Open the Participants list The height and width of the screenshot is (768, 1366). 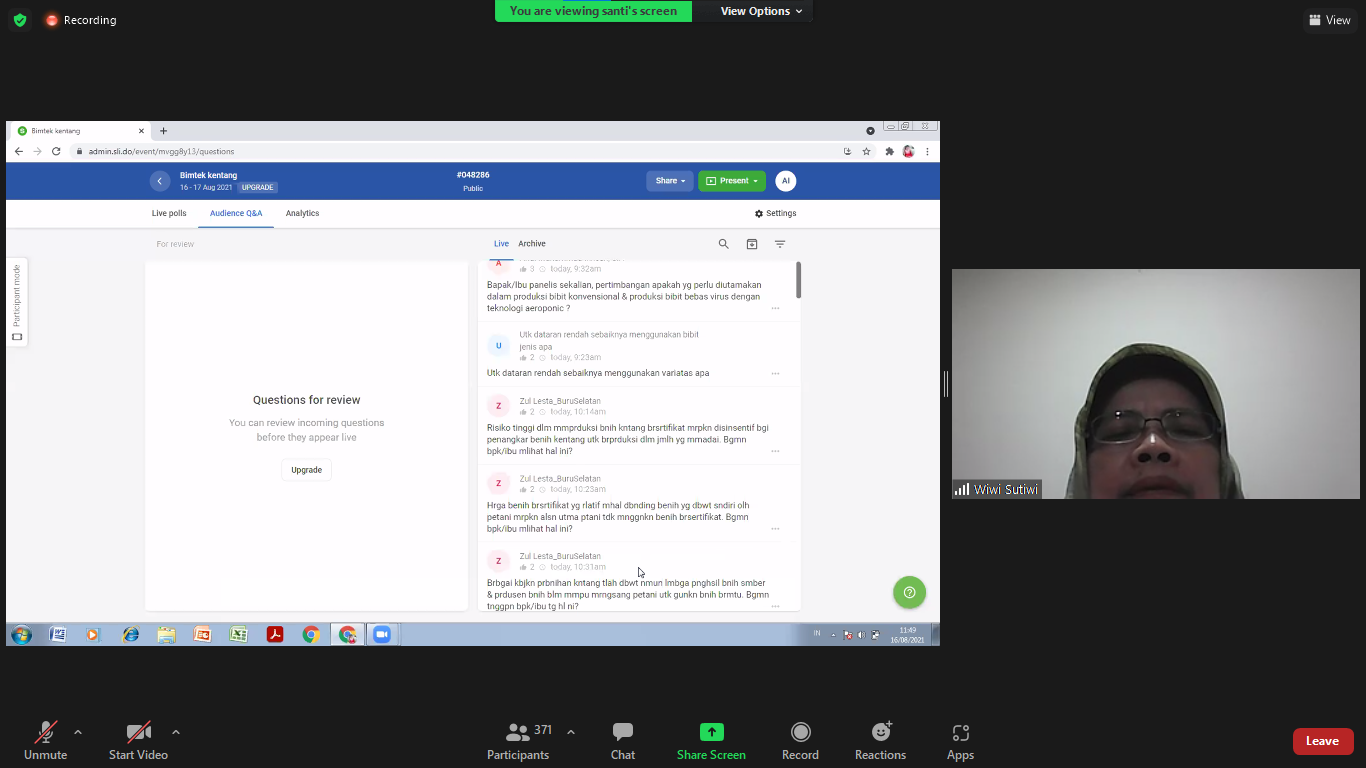[518, 741]
